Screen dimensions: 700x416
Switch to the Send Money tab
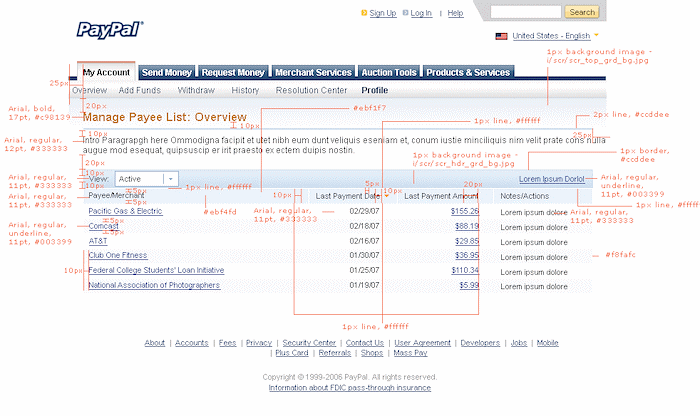pyautogui.click(x=167, y=72)
